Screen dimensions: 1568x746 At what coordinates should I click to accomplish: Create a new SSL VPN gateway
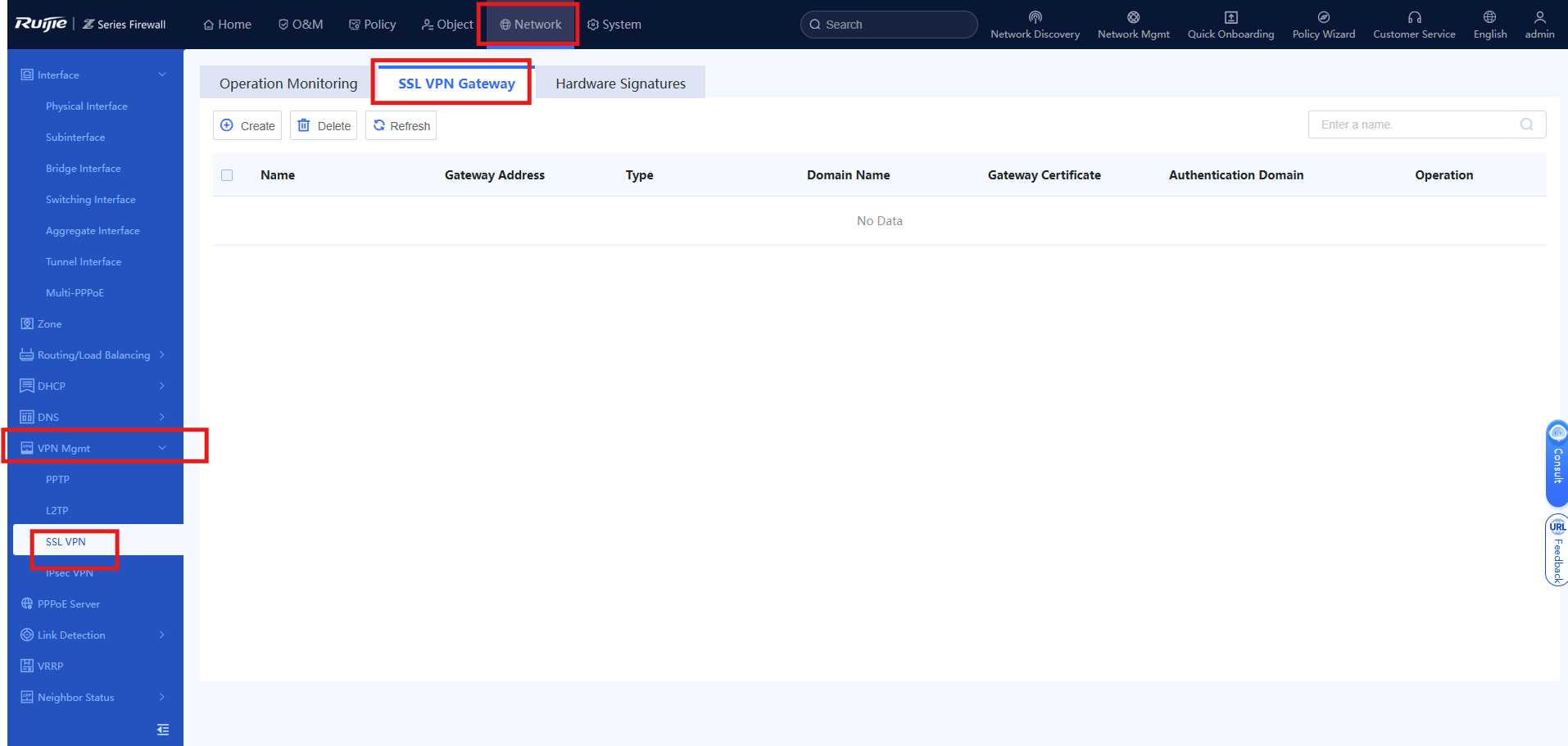click(x=247, y=125)
